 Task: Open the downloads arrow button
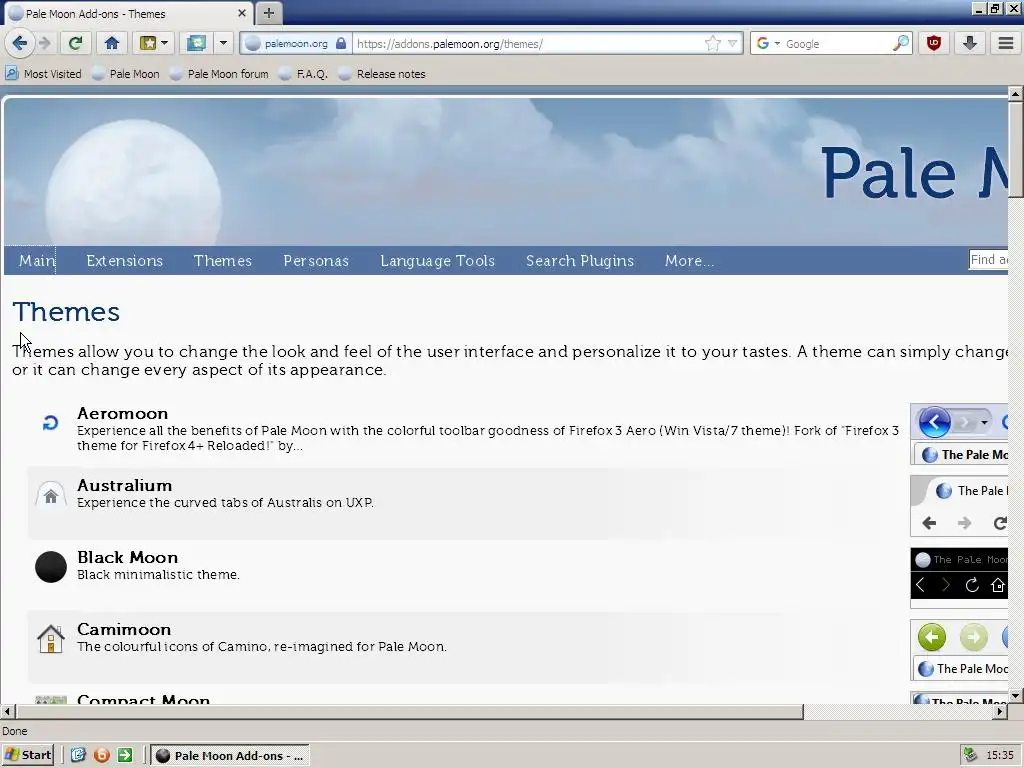(x=970, y=44)
